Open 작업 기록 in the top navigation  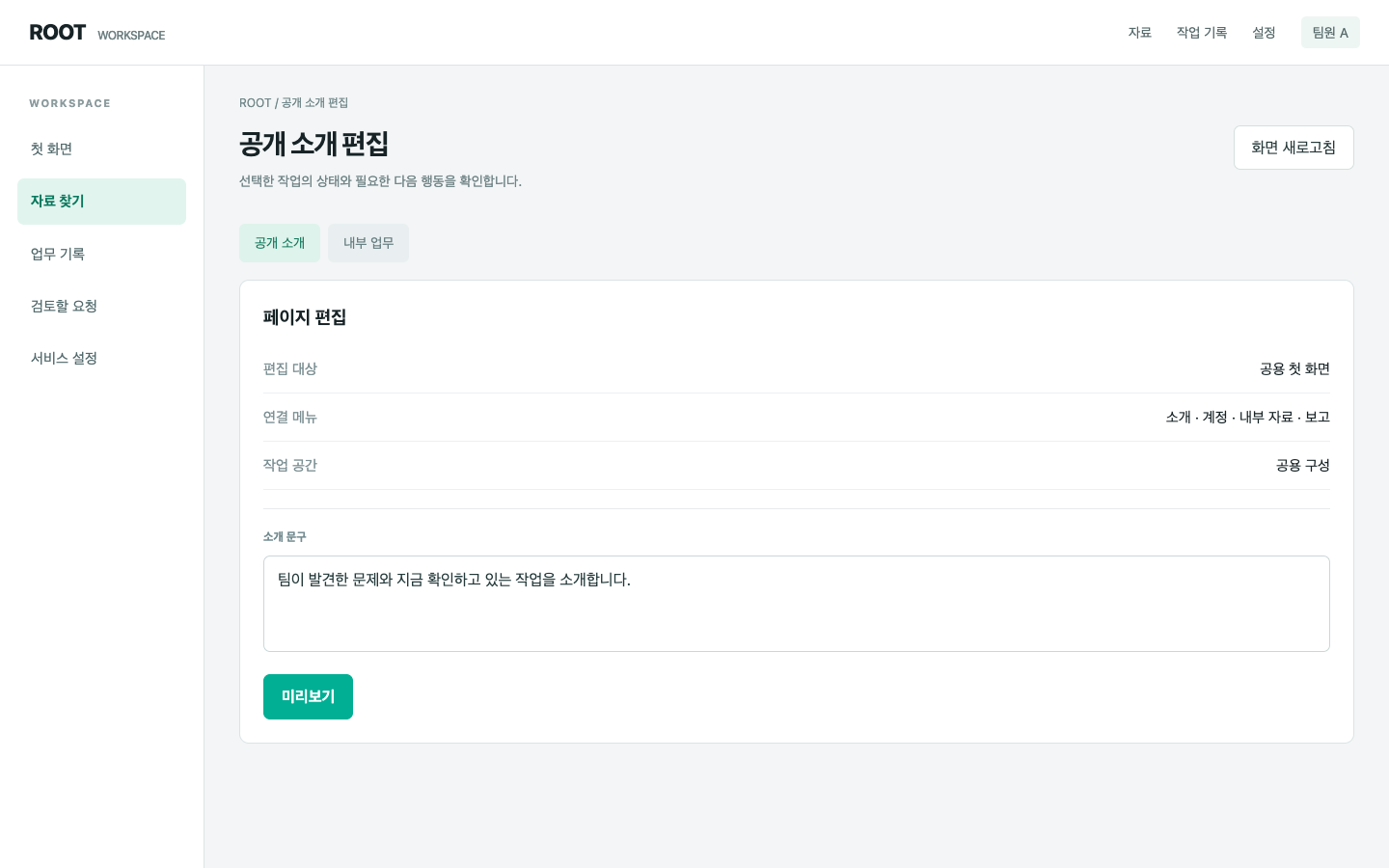point(1202,33)
